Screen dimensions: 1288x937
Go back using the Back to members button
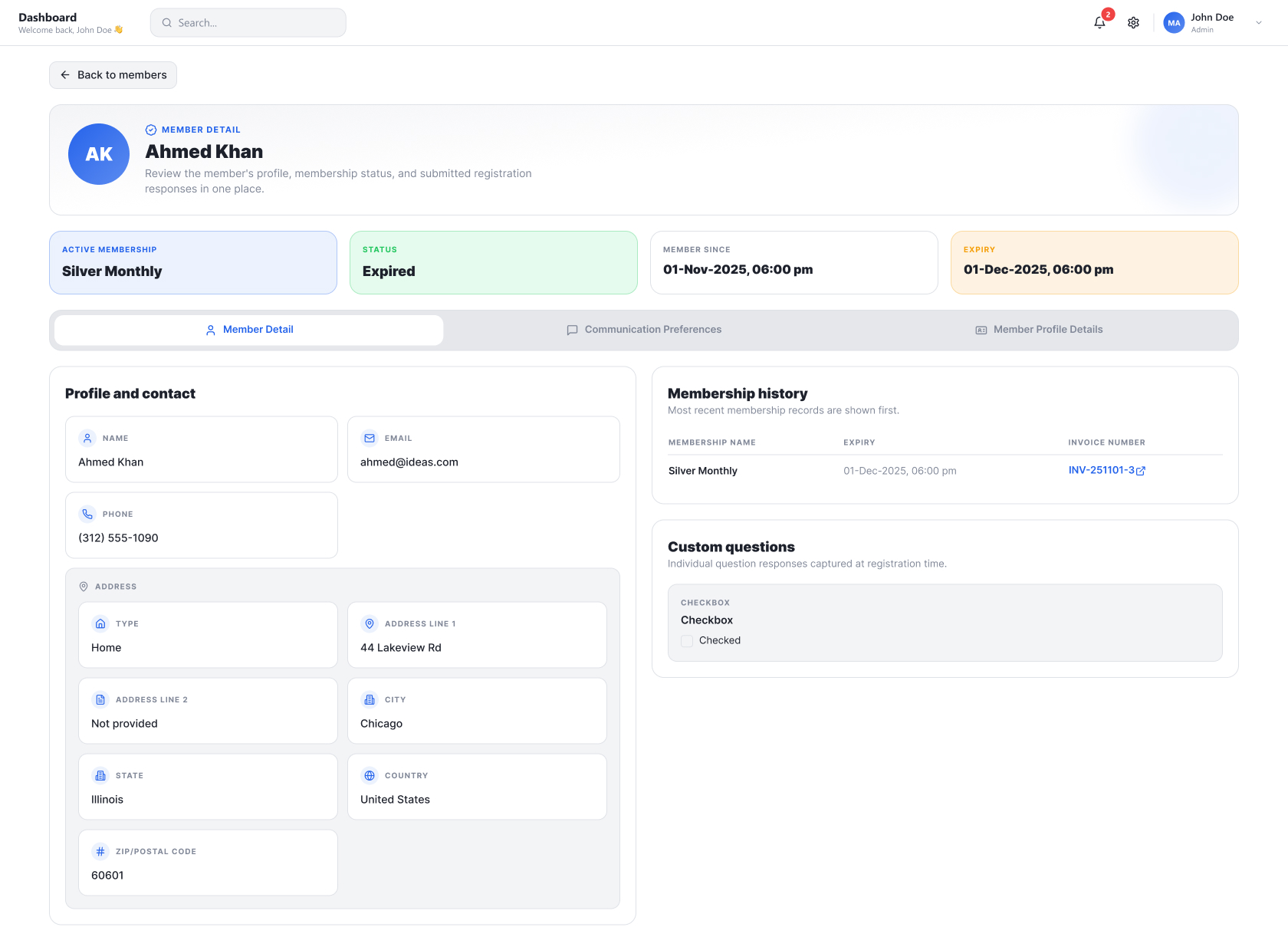[x=113, y=75]
